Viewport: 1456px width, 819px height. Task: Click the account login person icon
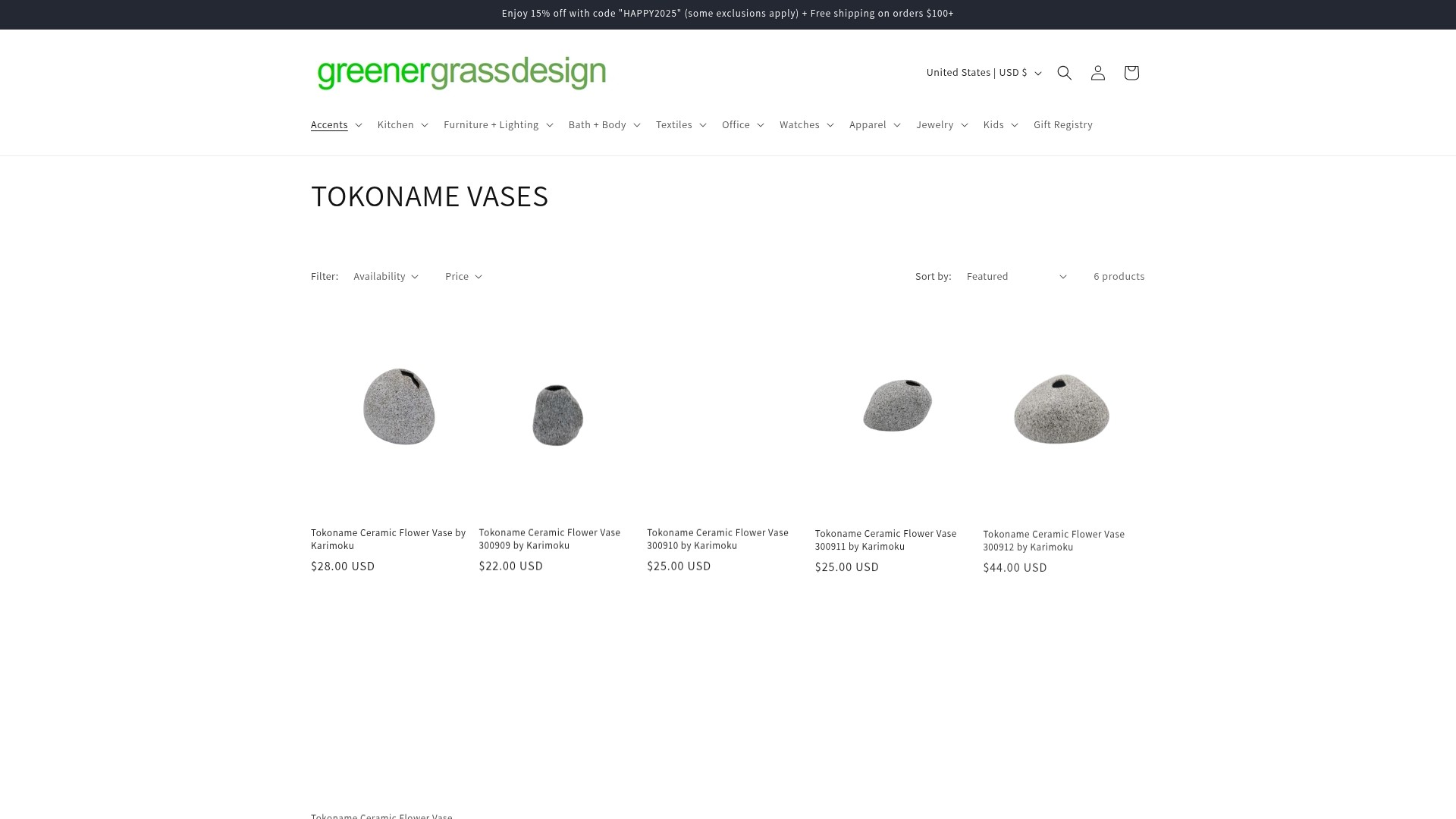click(1097, 73)
